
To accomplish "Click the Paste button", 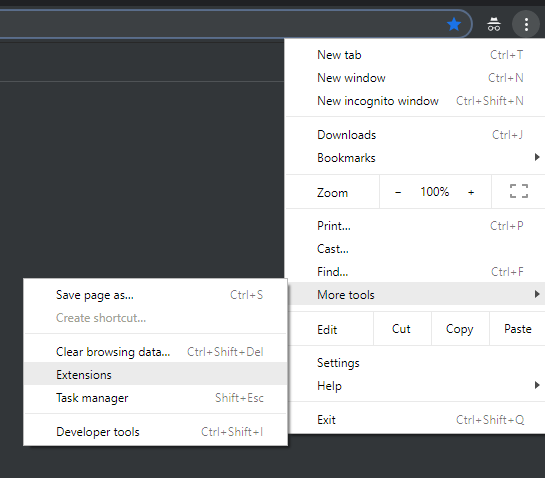I will point(518,329).
